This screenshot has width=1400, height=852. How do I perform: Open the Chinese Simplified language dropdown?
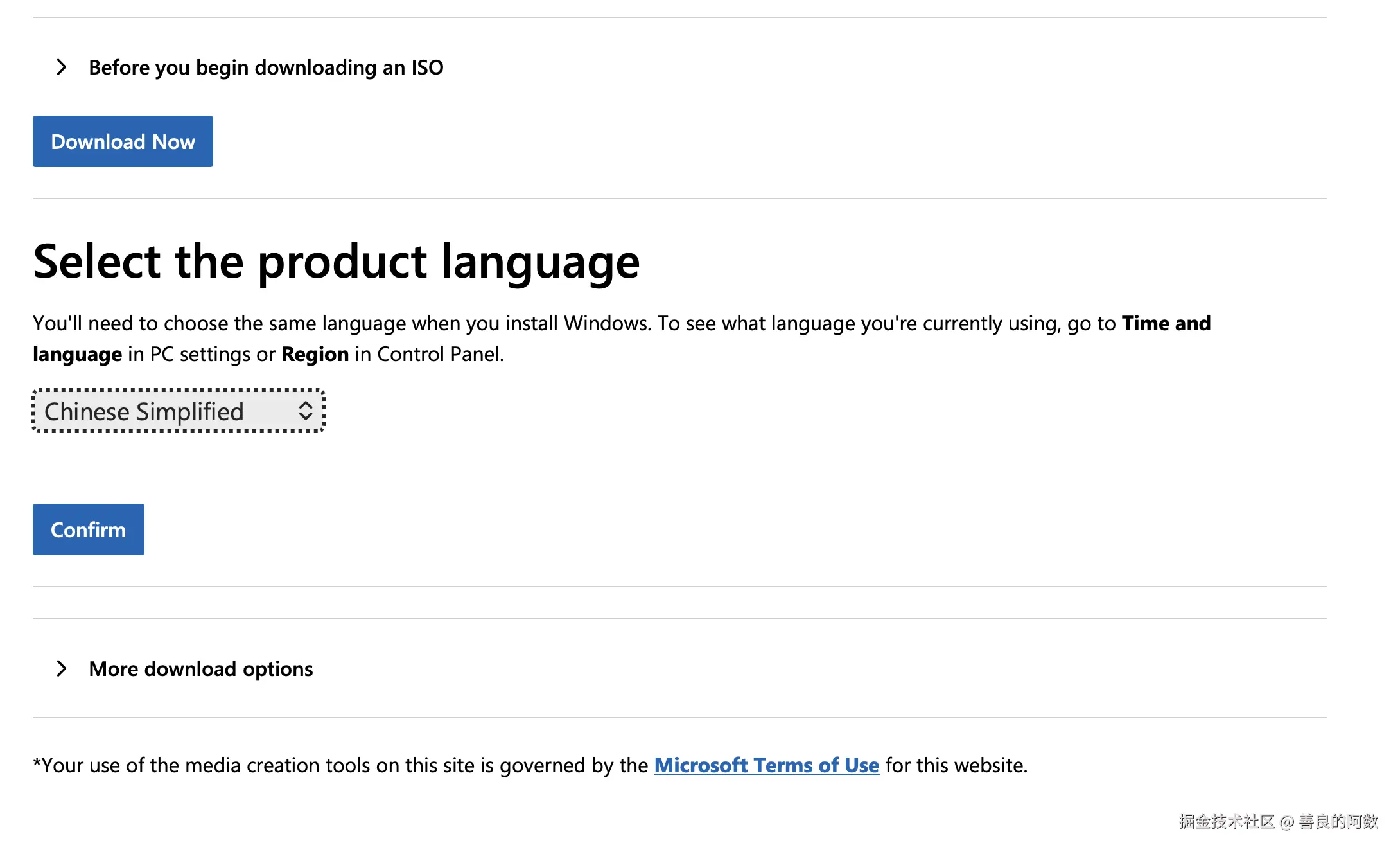pyautogui.click(x=179, y=411)
